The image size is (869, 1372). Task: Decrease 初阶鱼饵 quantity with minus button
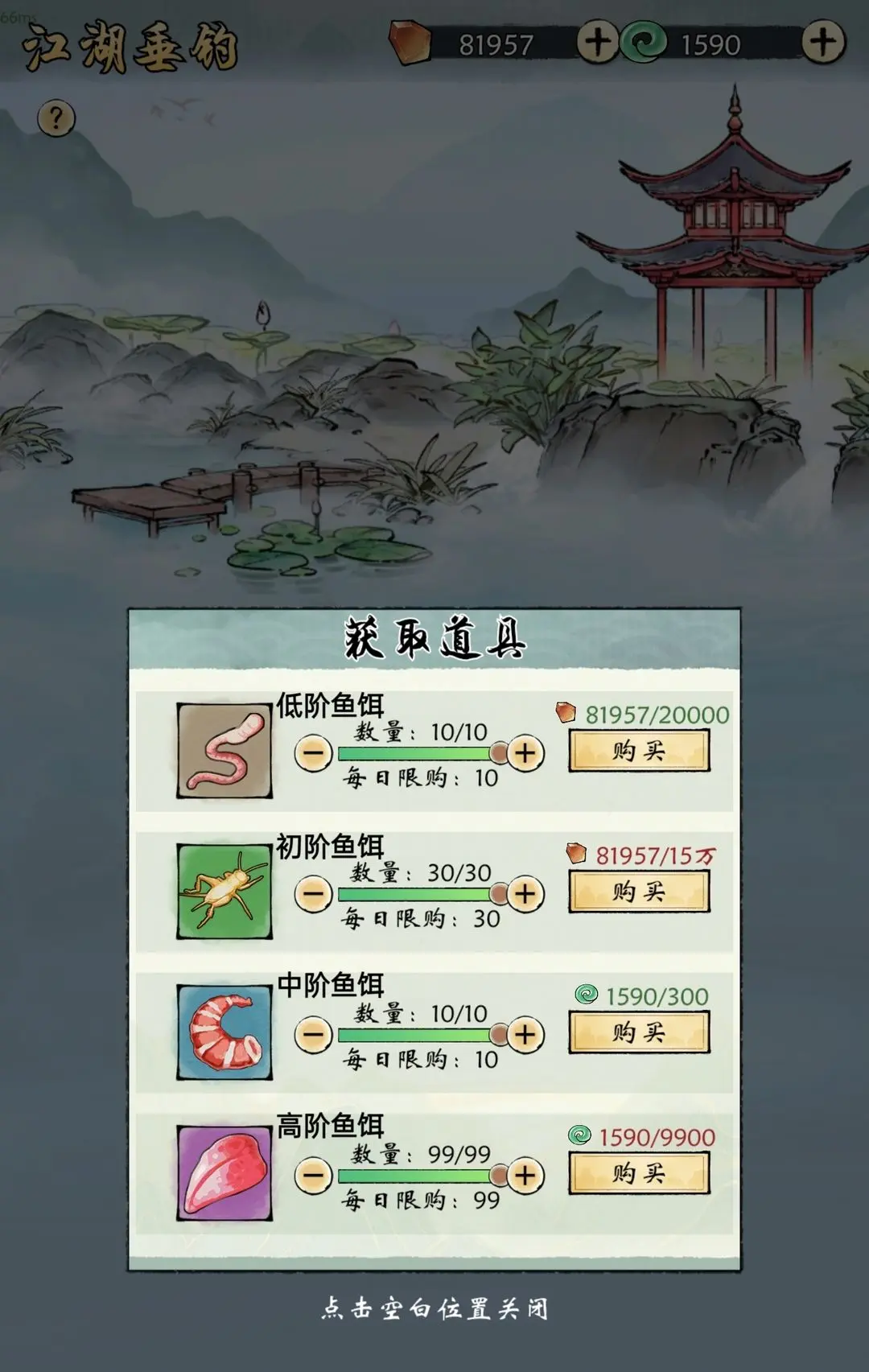point(313,894)
